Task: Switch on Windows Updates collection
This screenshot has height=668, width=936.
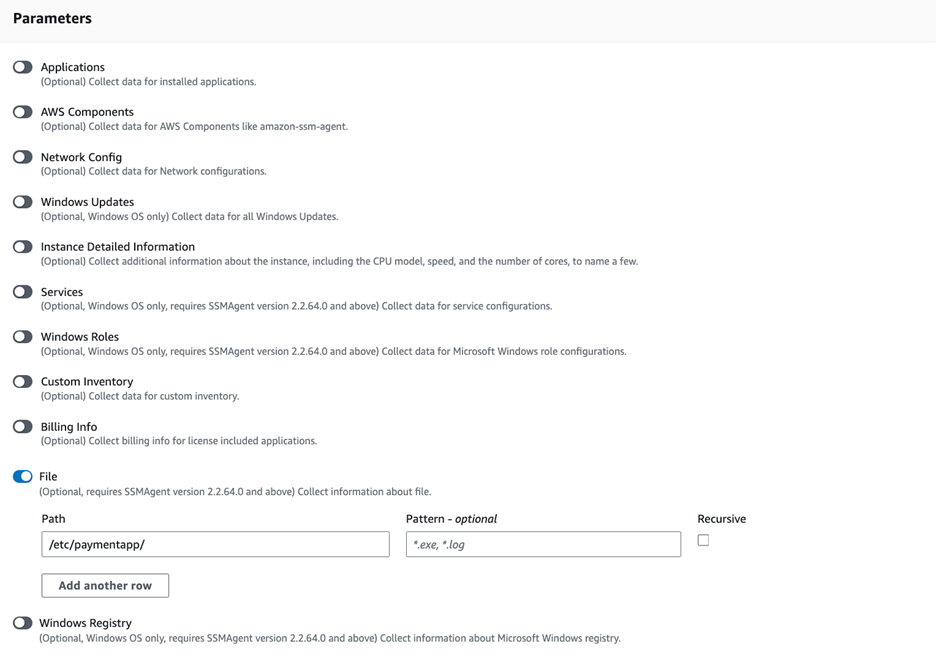Action: tap(22, 202)
